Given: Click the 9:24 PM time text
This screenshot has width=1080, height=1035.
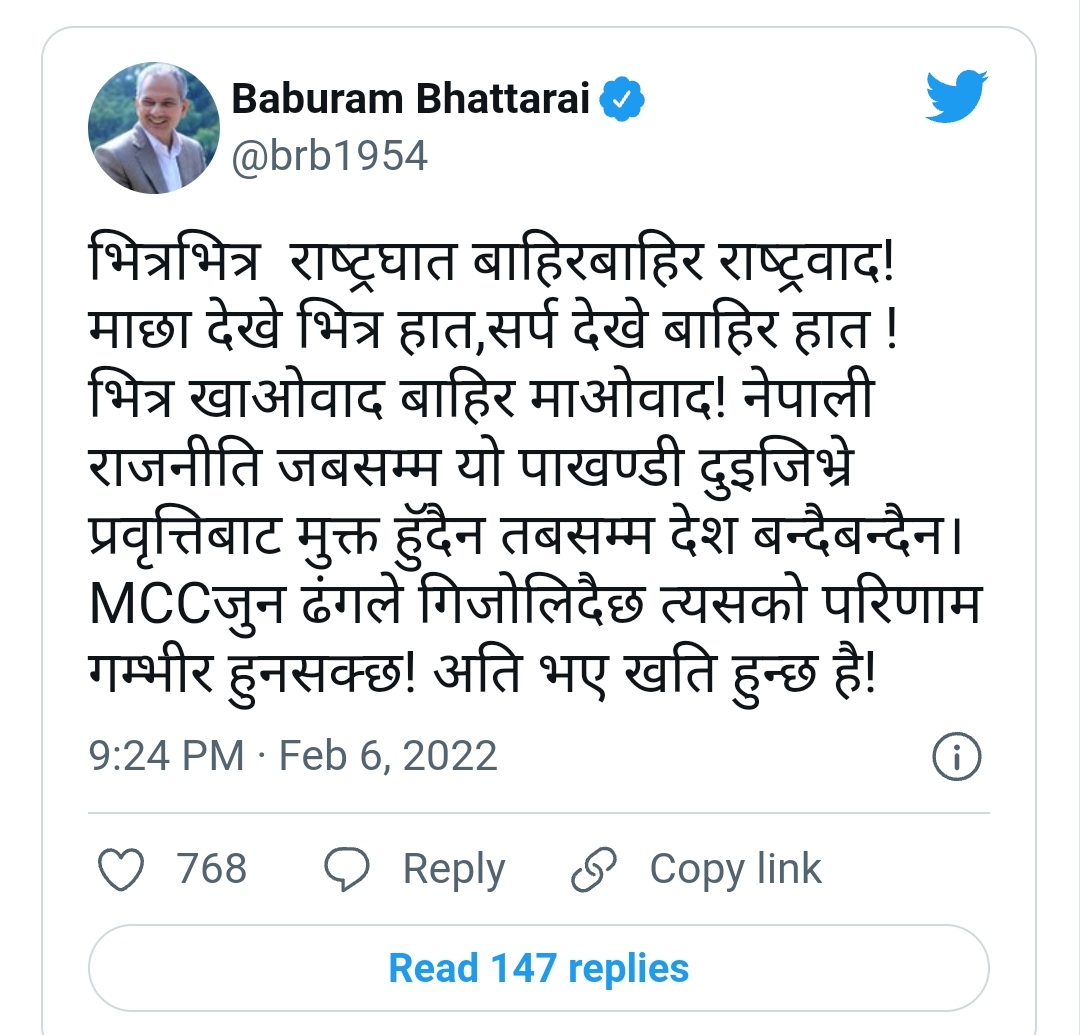Looking at the screenshot, I should click(167, 755).
